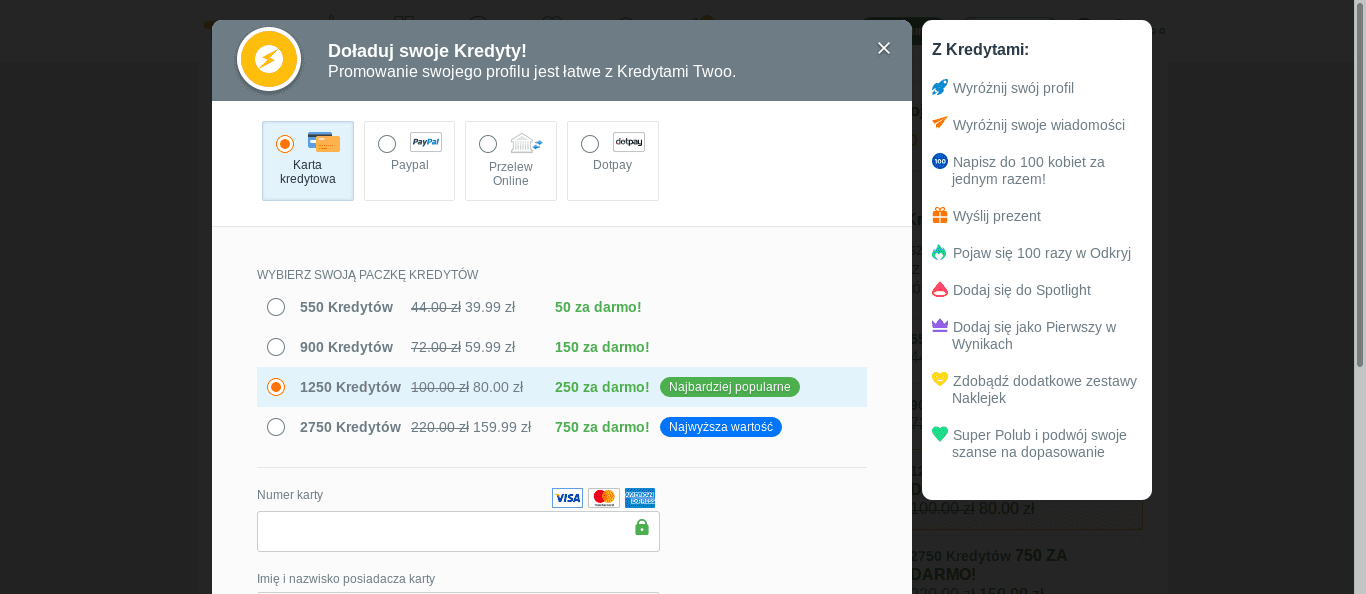
Task: Click Napisz do 100 kobiet text
Action: tap(1028, 170)
